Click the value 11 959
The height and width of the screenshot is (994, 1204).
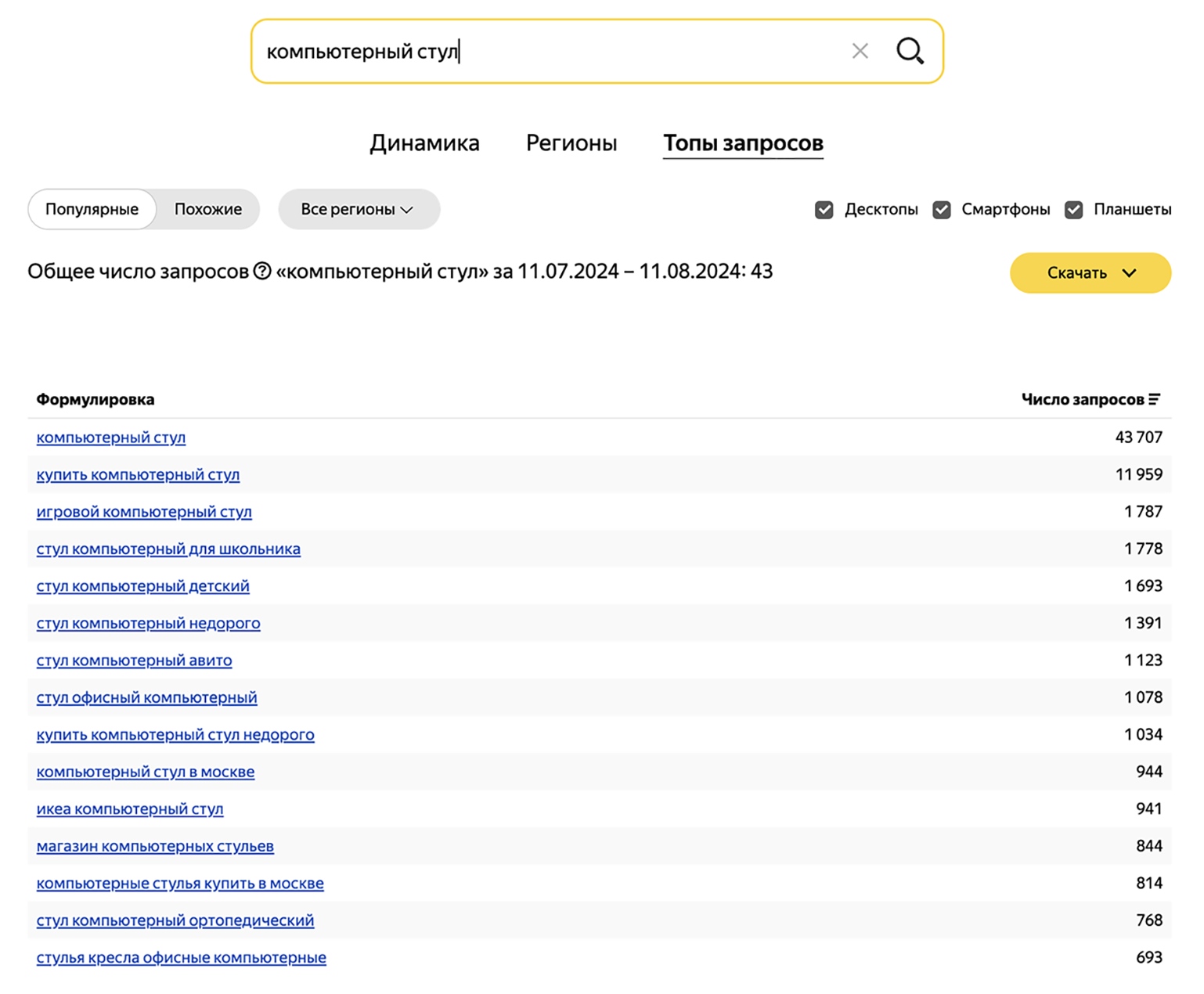tap(1138, 475)
